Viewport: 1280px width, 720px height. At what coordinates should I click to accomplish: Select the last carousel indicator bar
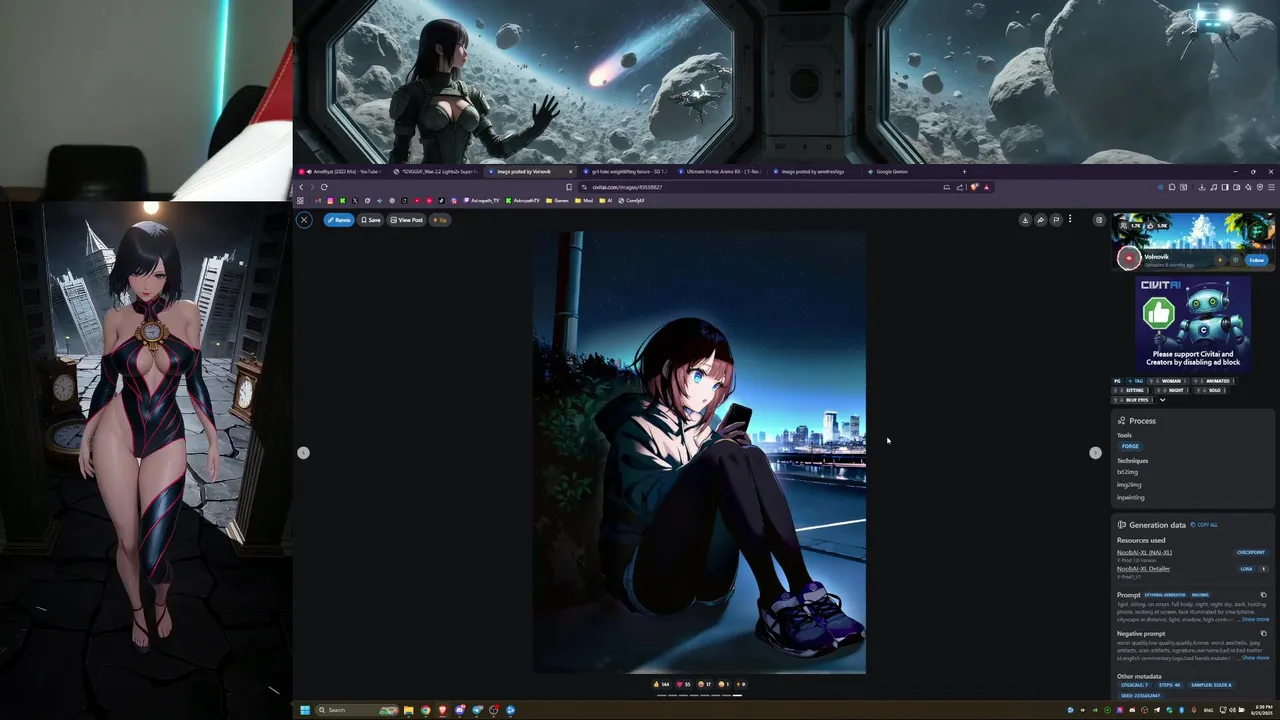coord(737,695)
